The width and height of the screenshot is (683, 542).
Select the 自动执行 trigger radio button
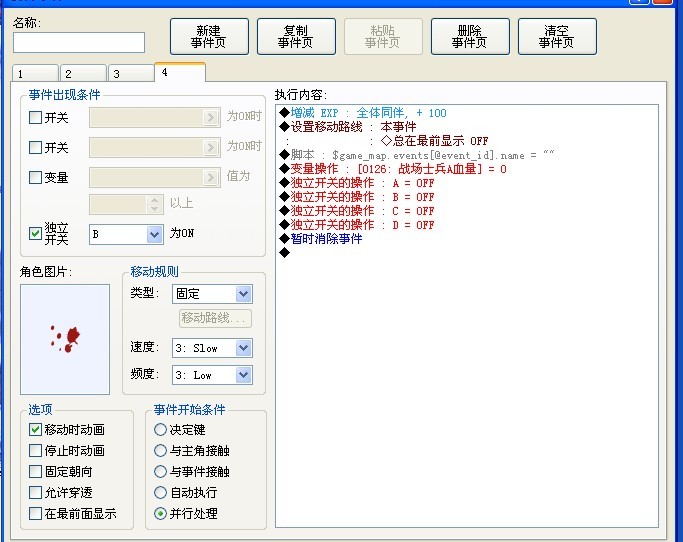click(x=160, y=493)
